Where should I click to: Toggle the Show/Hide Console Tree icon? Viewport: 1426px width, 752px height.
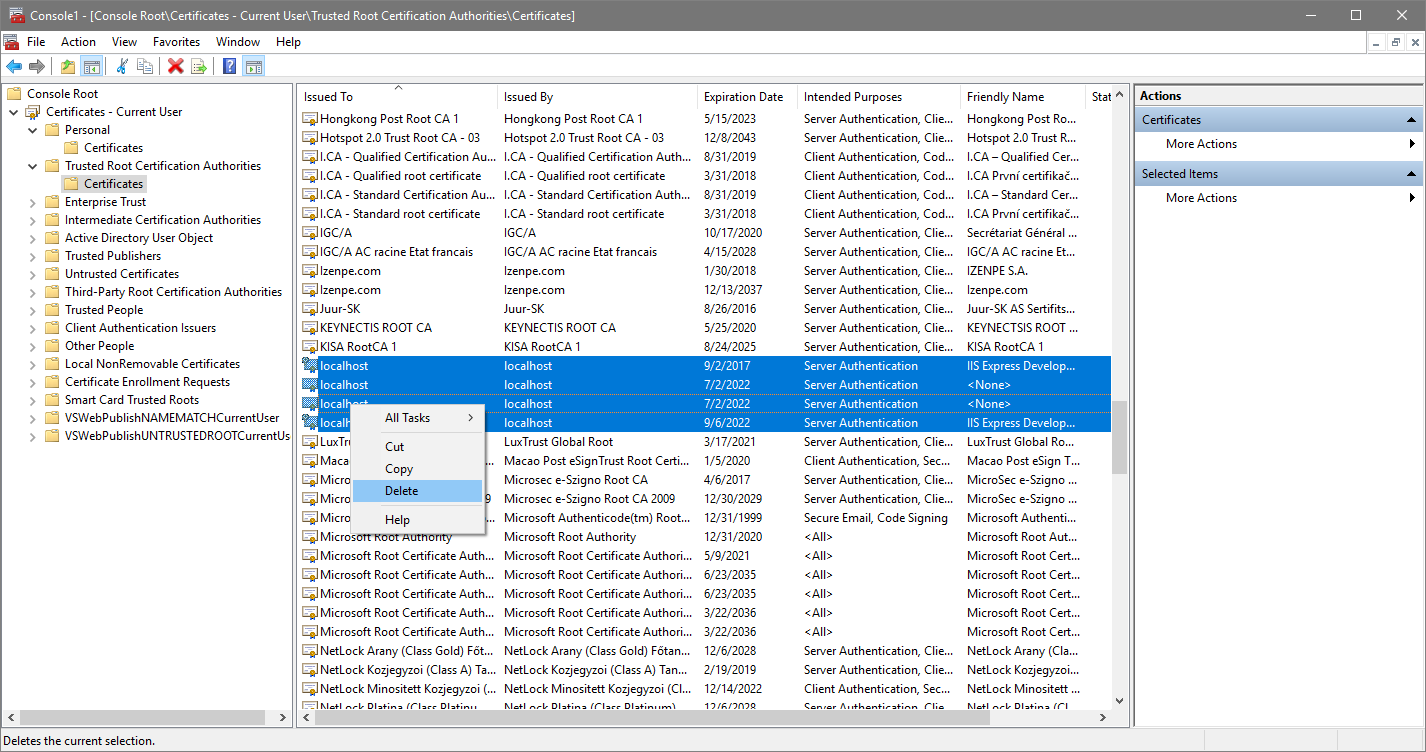(x=91, y=66)
